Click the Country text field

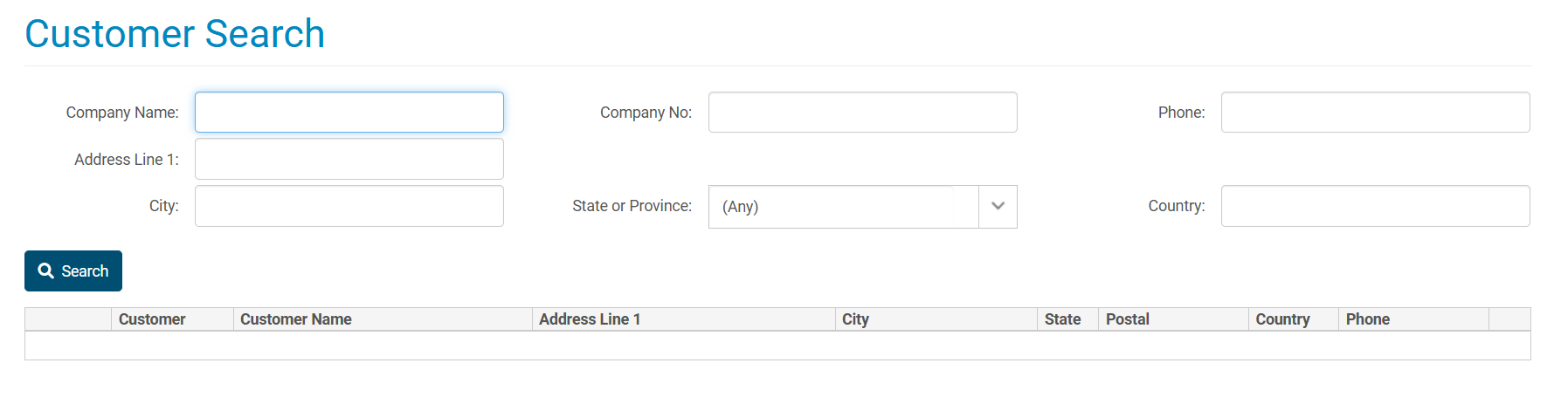tap(1376, 206)
